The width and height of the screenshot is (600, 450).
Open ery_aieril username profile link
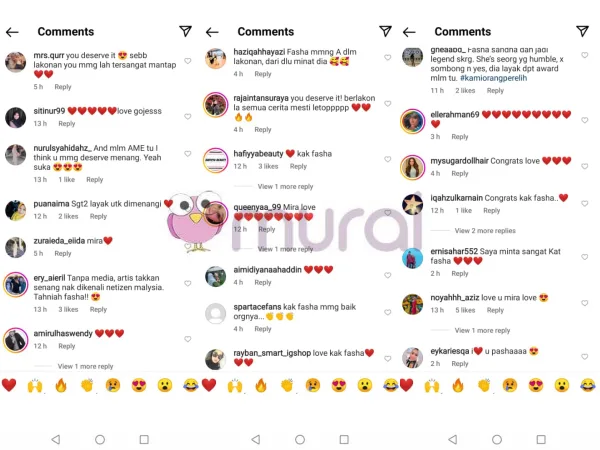point(49,278)
